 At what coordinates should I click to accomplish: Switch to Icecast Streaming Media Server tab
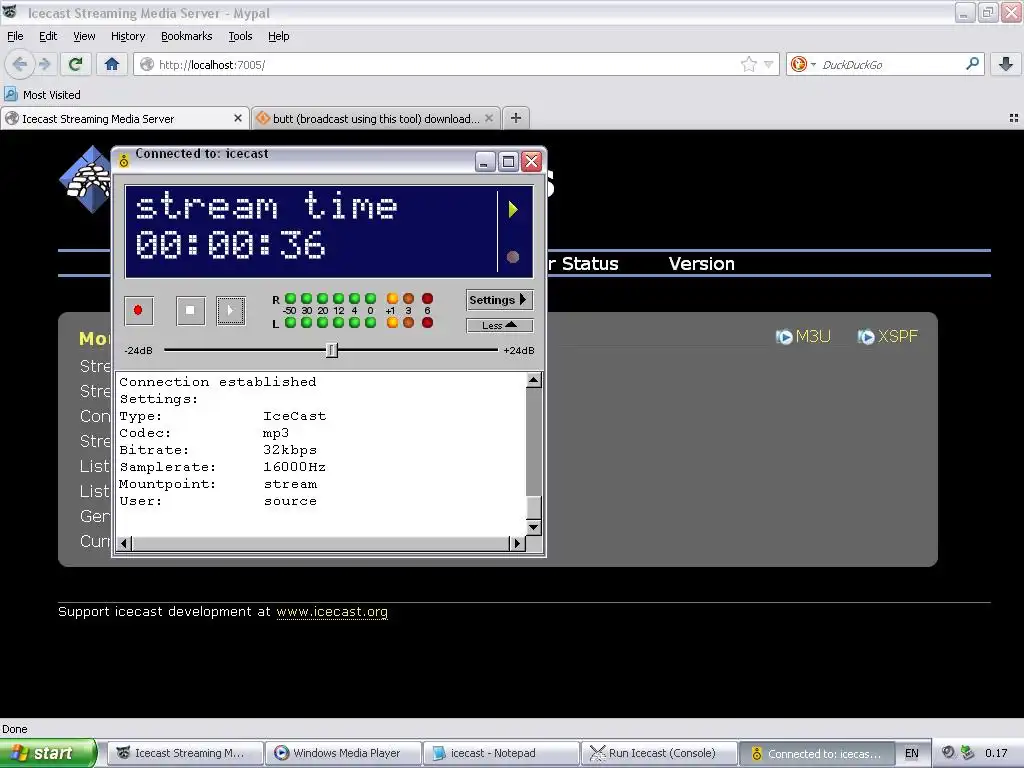[124, 118]
